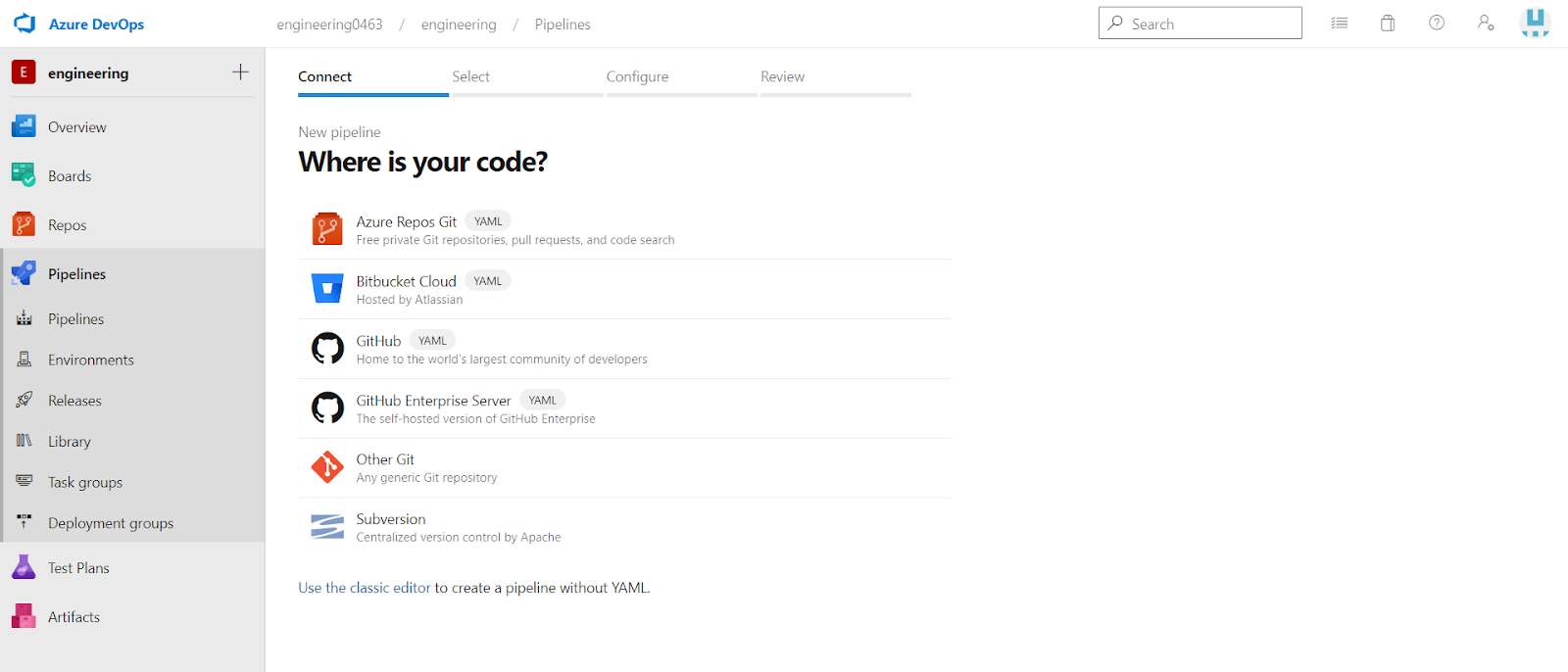Click the YAML badge beside Azure Repos Git
This screenshot has height=672, width=1568.
pos(488,221)
